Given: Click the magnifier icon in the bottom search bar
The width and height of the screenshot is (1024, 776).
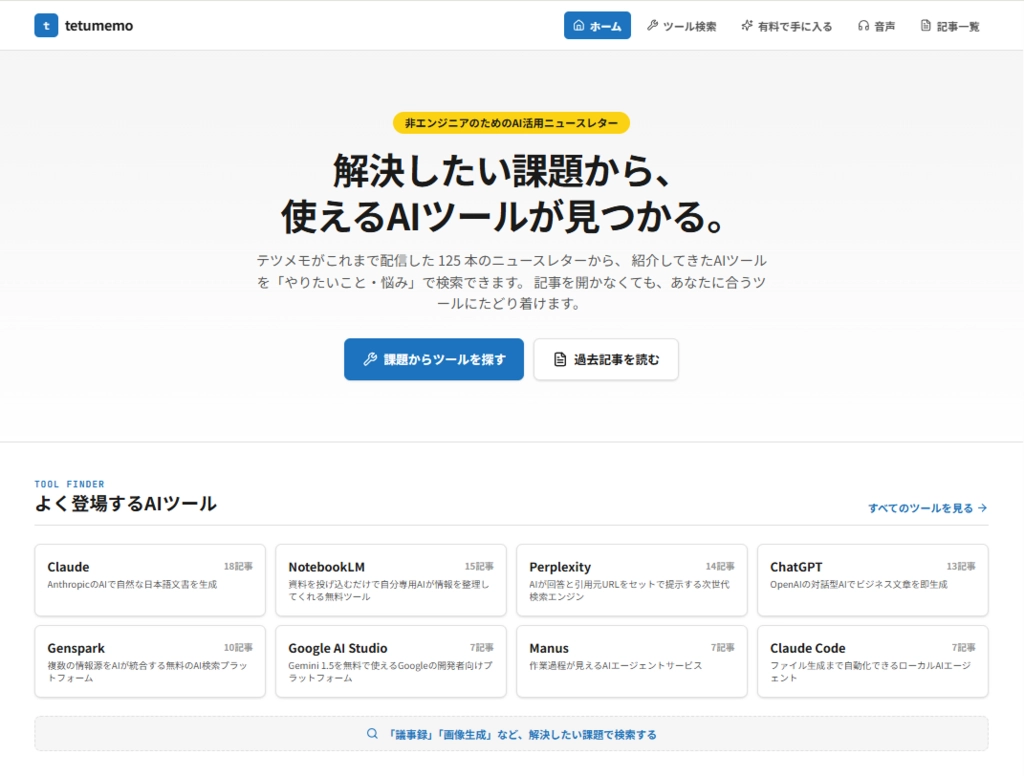Looking at the screenshot, I should pyautogui.click(x=372, y=734).
